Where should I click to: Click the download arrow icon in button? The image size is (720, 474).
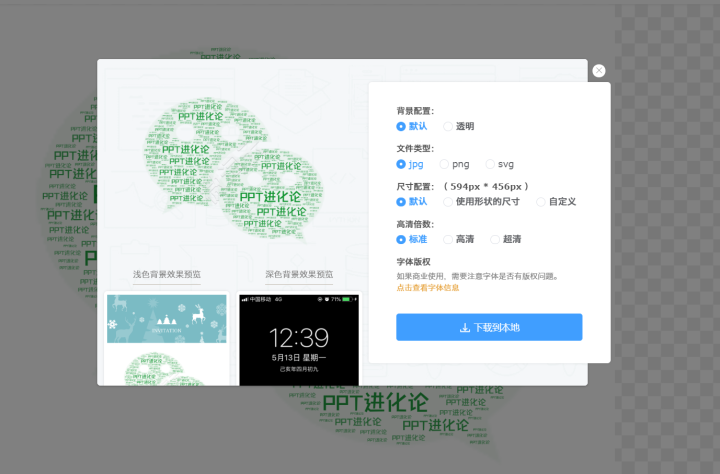465,327
